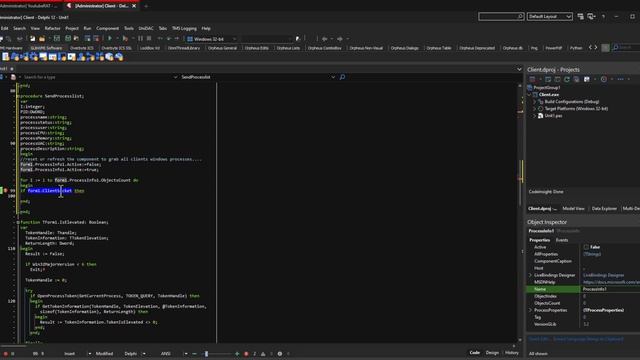Click the Open folder toolbar icon
Screen dimensions: 640x360
point(42,38)
